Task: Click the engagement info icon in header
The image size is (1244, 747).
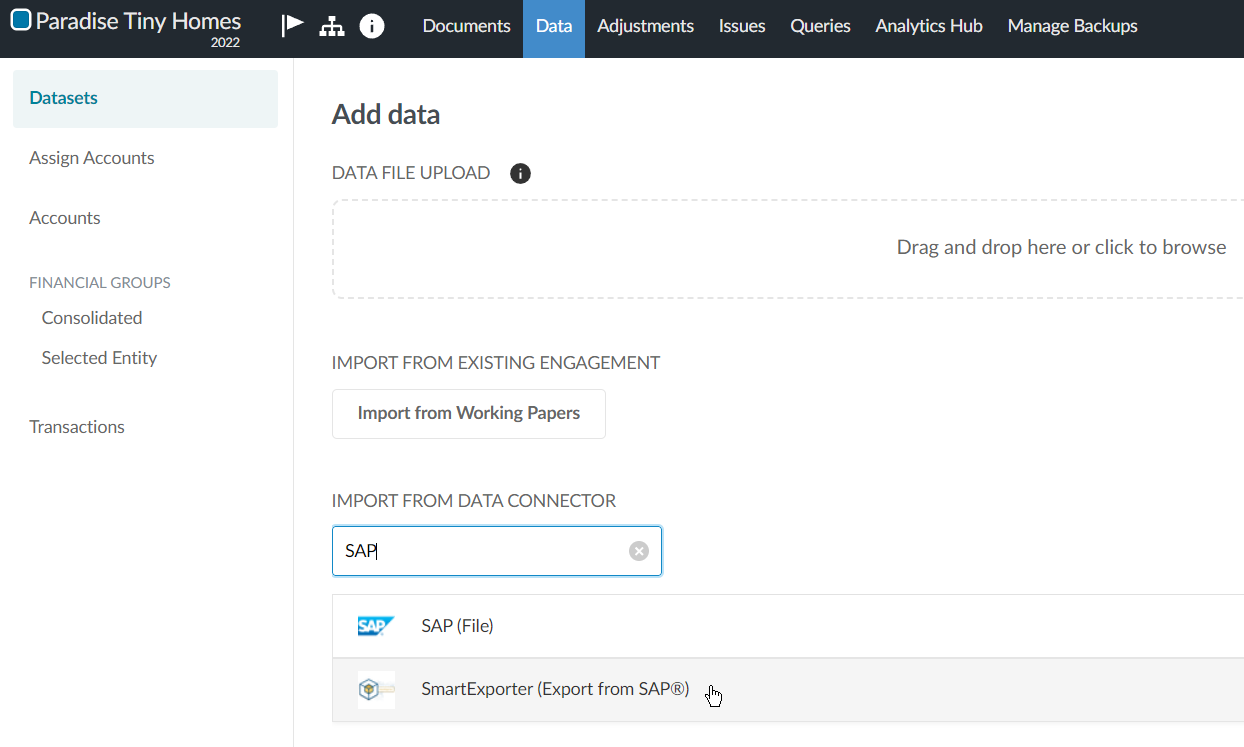Action: tap(372, 27)
